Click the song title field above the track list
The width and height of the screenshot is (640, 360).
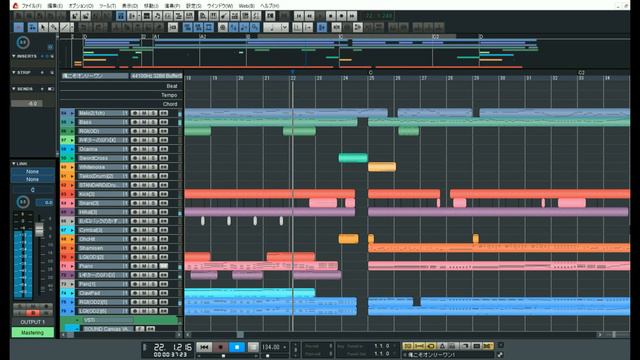click(x=95, y=76)
